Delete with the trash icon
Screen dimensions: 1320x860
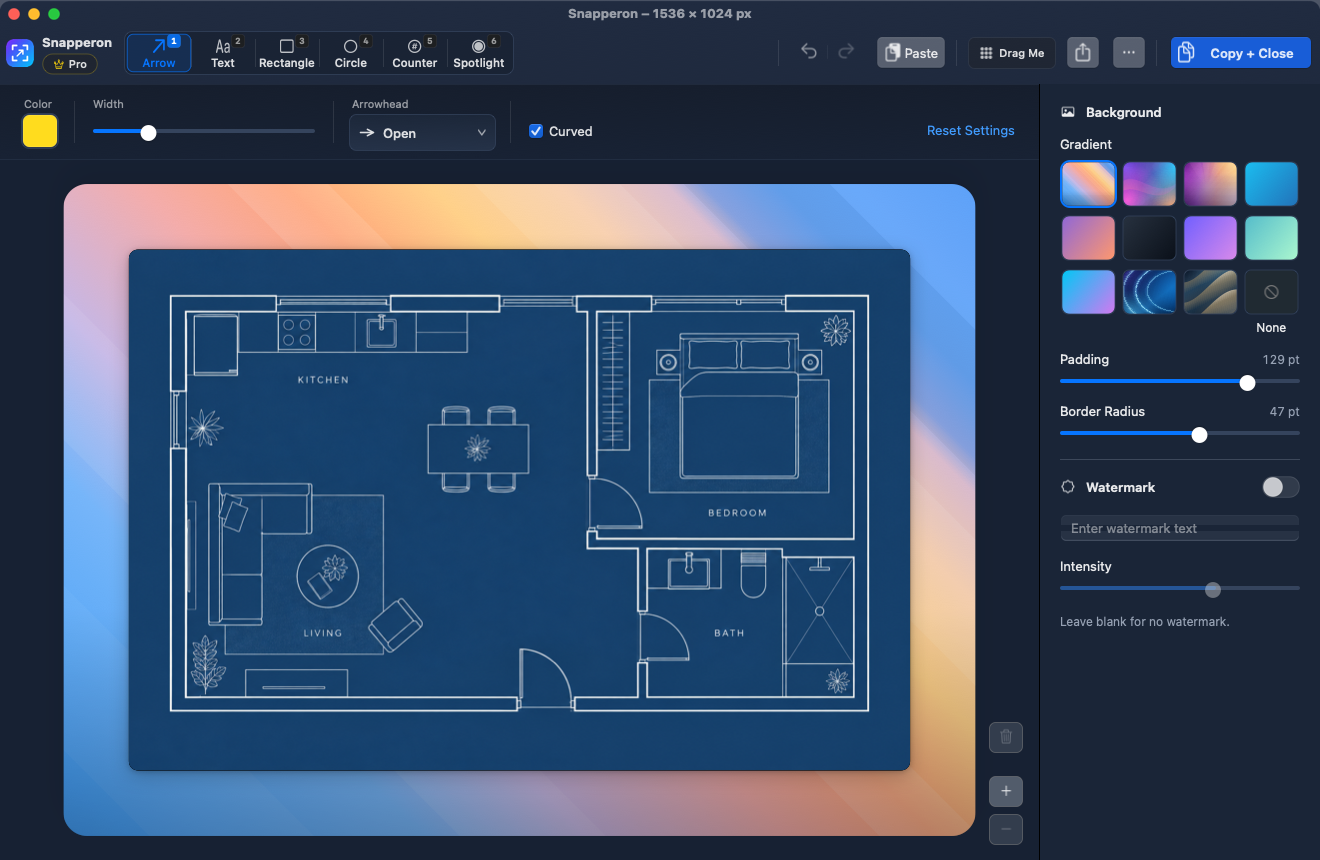pos(1006,738)
